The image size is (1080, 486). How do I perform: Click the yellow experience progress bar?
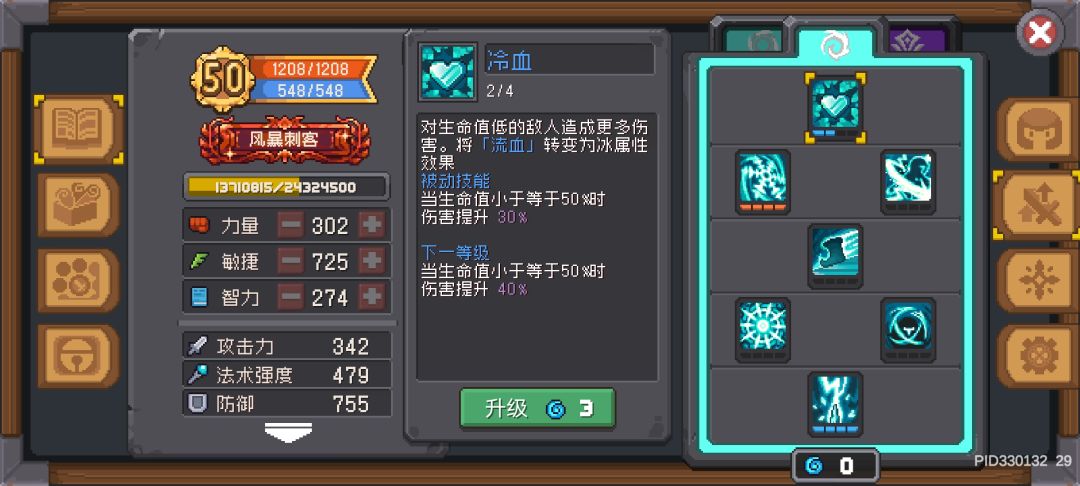[287, 187]
